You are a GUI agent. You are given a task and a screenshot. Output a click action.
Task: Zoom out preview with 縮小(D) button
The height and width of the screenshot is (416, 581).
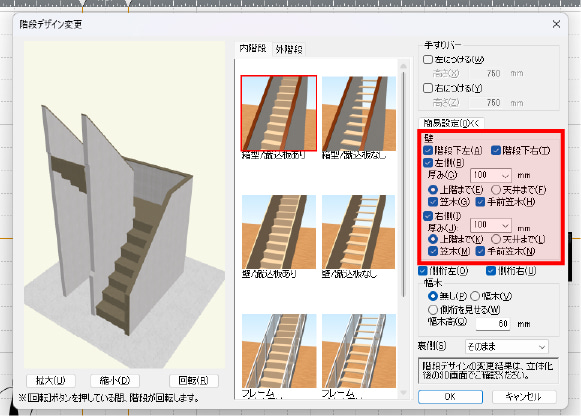115,380
